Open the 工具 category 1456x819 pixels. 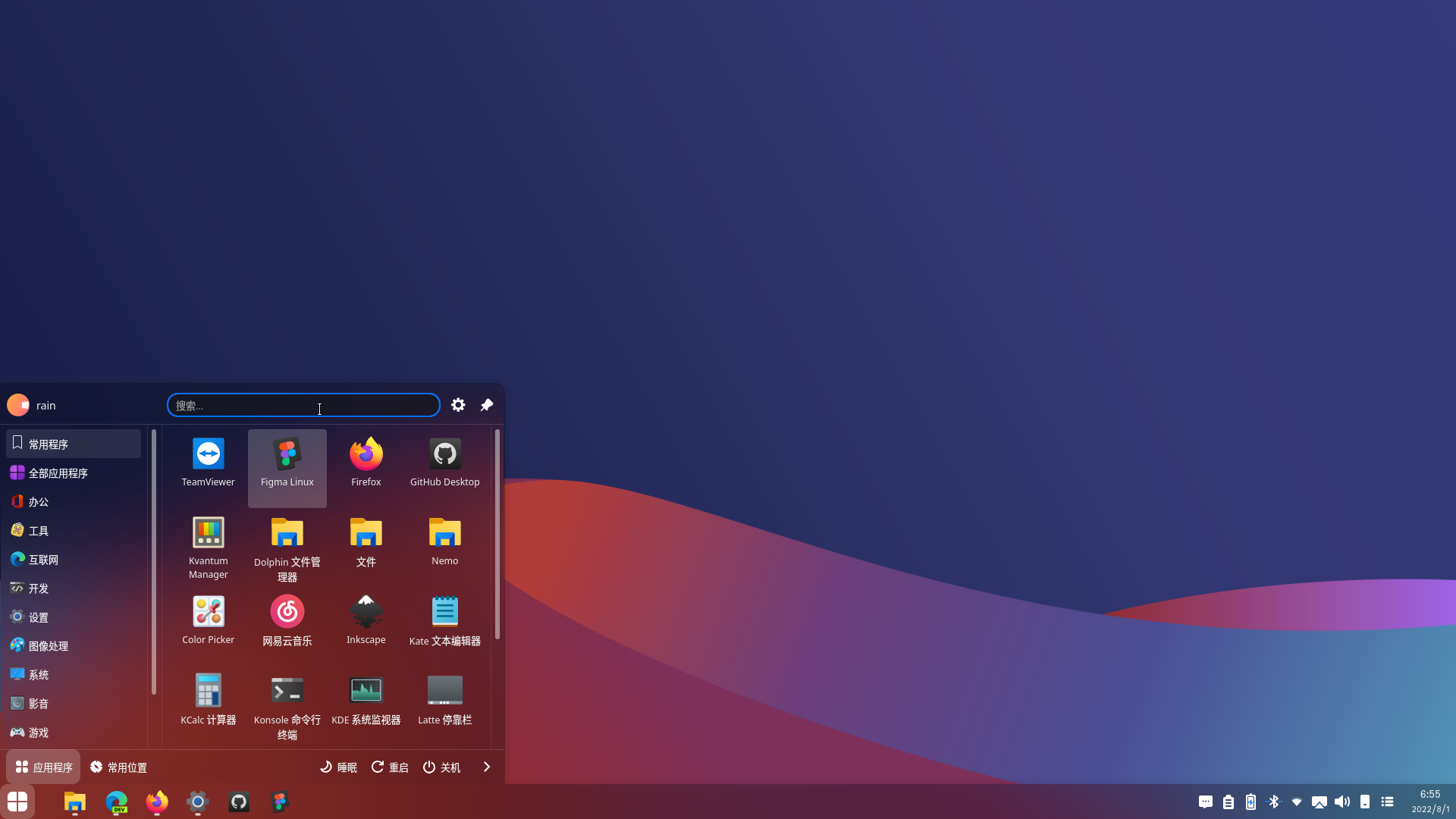(74, 530)
